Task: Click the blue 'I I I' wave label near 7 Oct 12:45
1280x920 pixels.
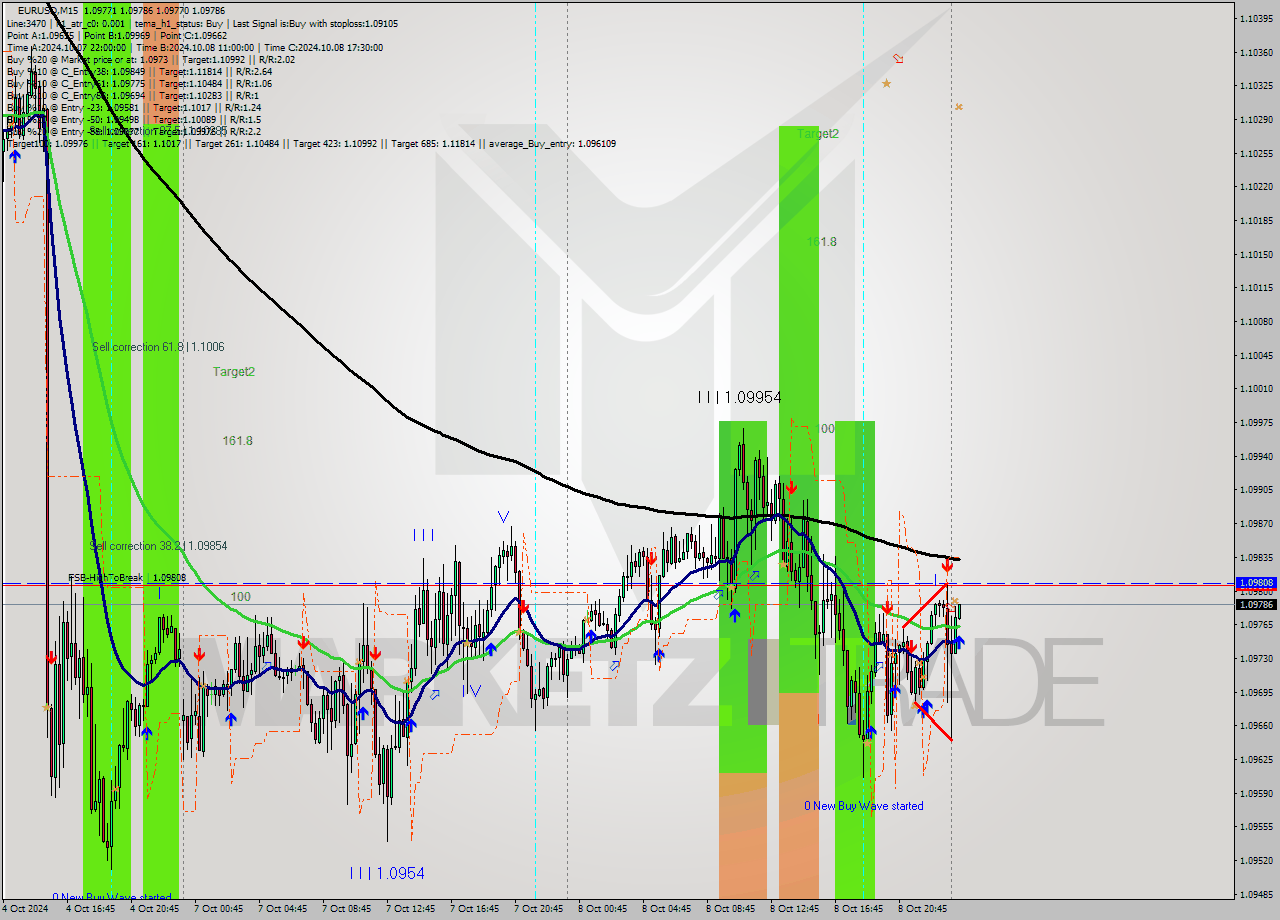Action: 423,535
